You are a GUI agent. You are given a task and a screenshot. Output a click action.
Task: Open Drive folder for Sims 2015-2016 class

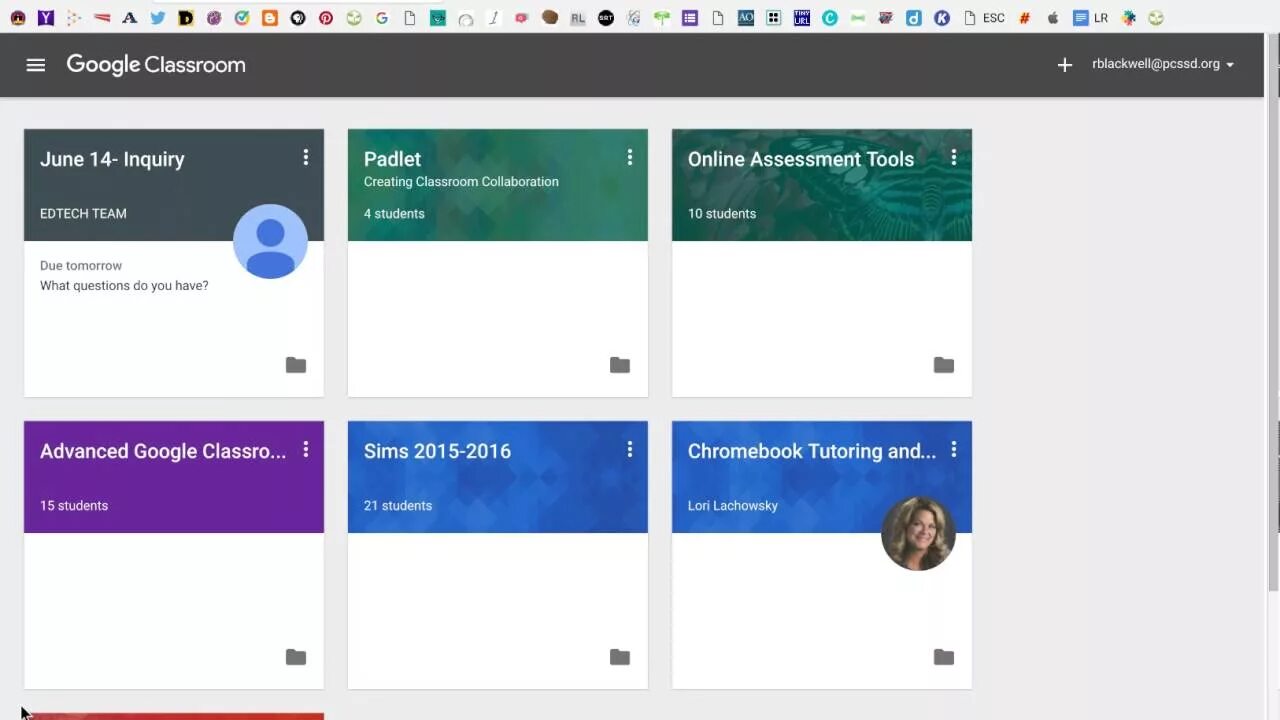coord(620,657)
